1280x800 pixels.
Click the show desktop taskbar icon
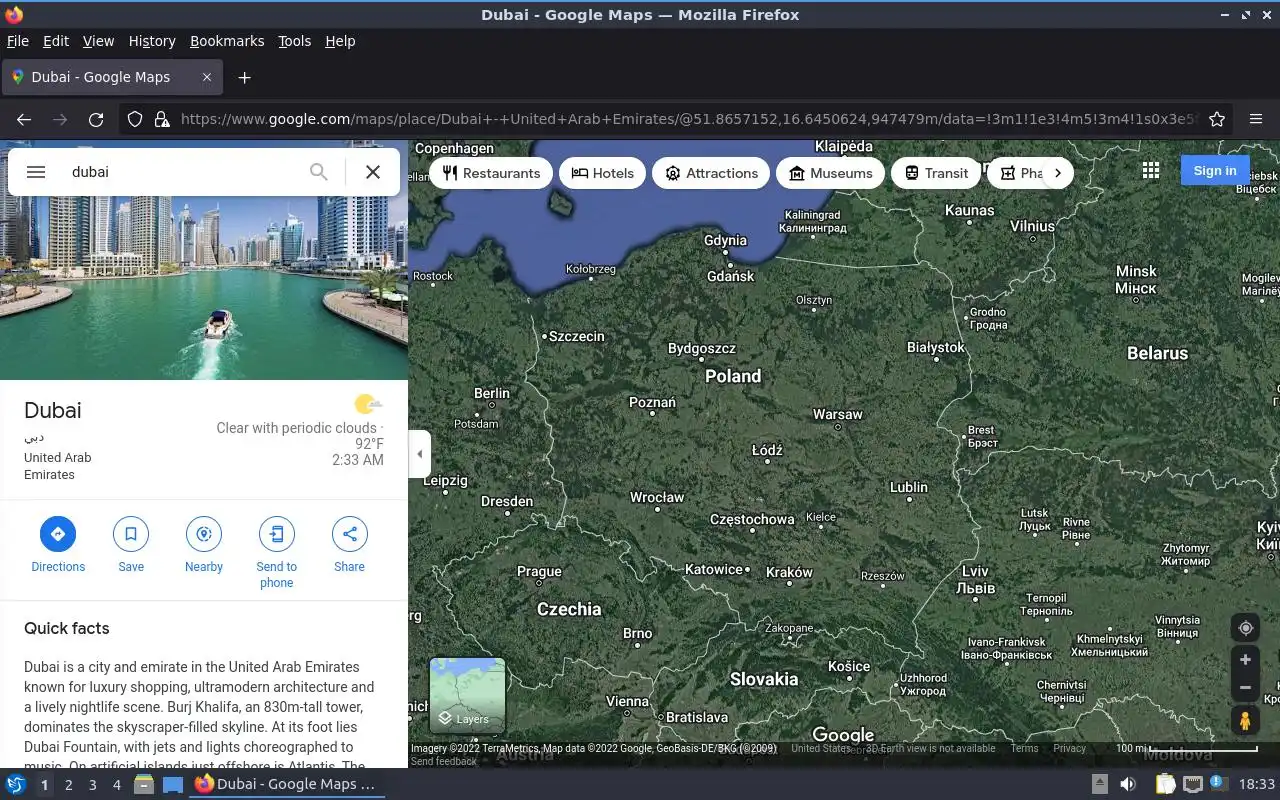pyautogui.click(x=173, y=784)
